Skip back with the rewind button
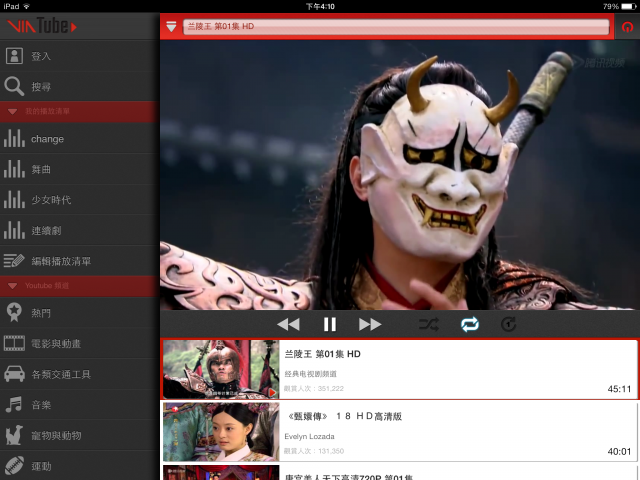This screenshot has width=640, height=480. pos(289,324)
